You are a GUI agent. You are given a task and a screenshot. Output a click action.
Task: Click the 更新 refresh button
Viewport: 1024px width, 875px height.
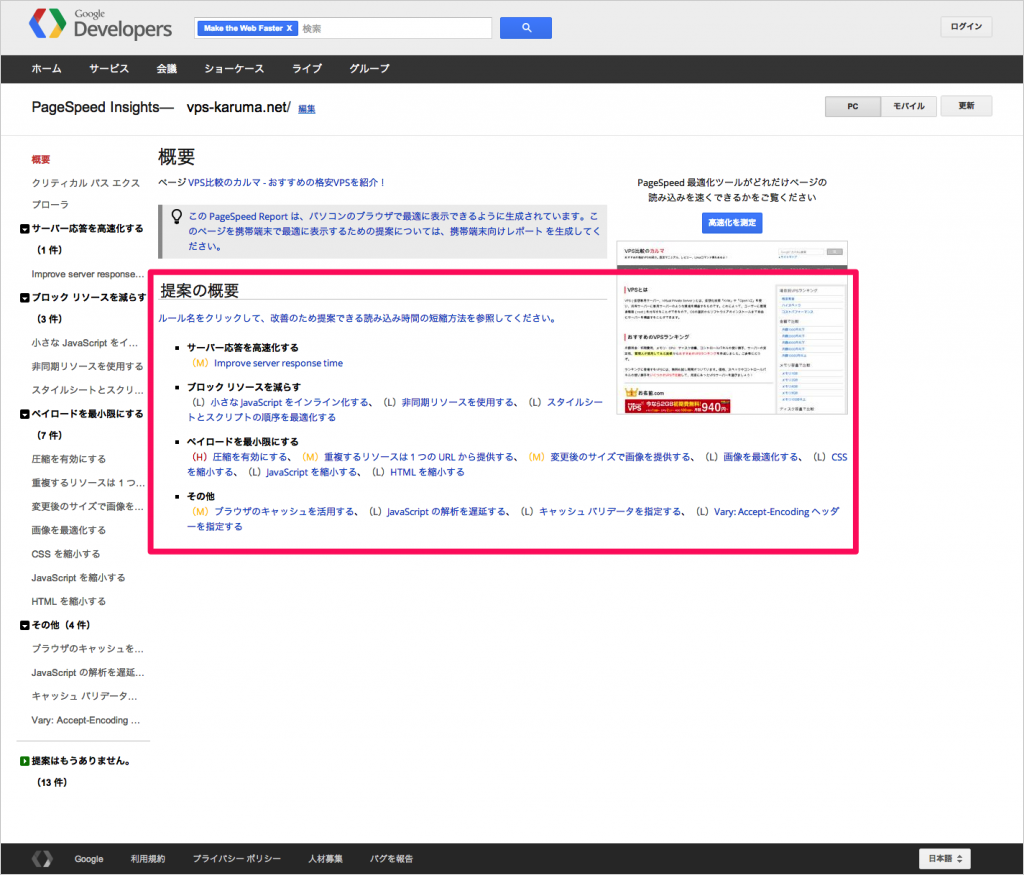click(x=966, y=106)
